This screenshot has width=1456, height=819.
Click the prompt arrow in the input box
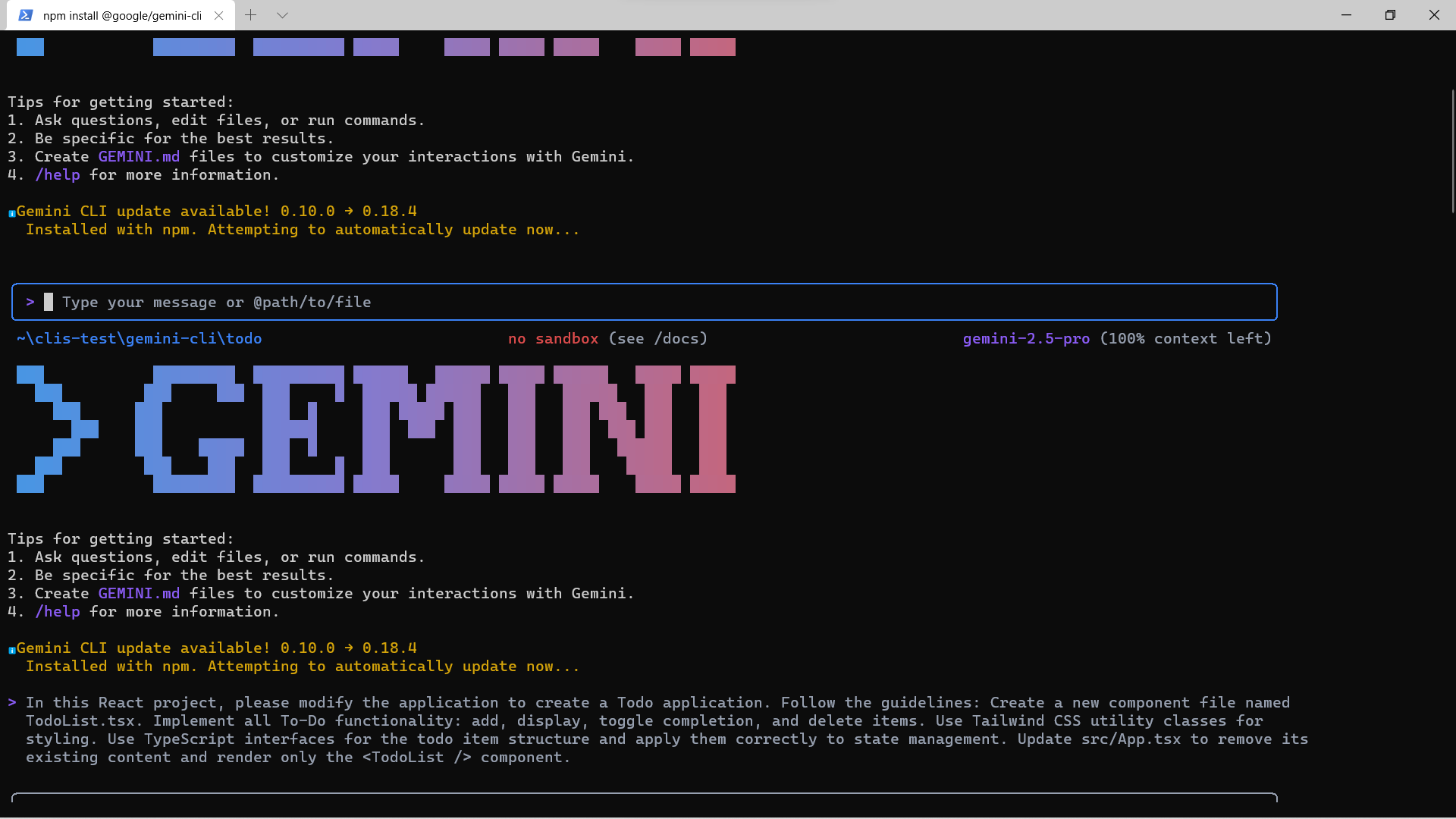click(x=30, y=302)
